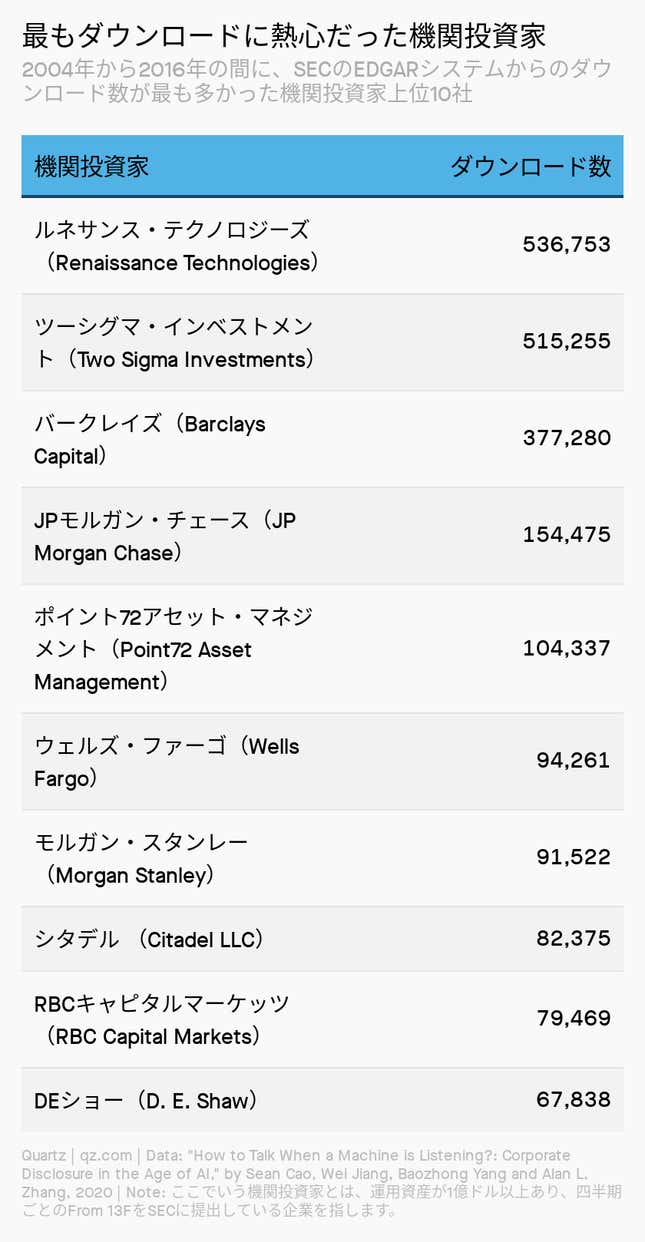Click the value 104,337
Viewport: 645px width, 1242px height.
pyautogui.click(x=567, y=648)
